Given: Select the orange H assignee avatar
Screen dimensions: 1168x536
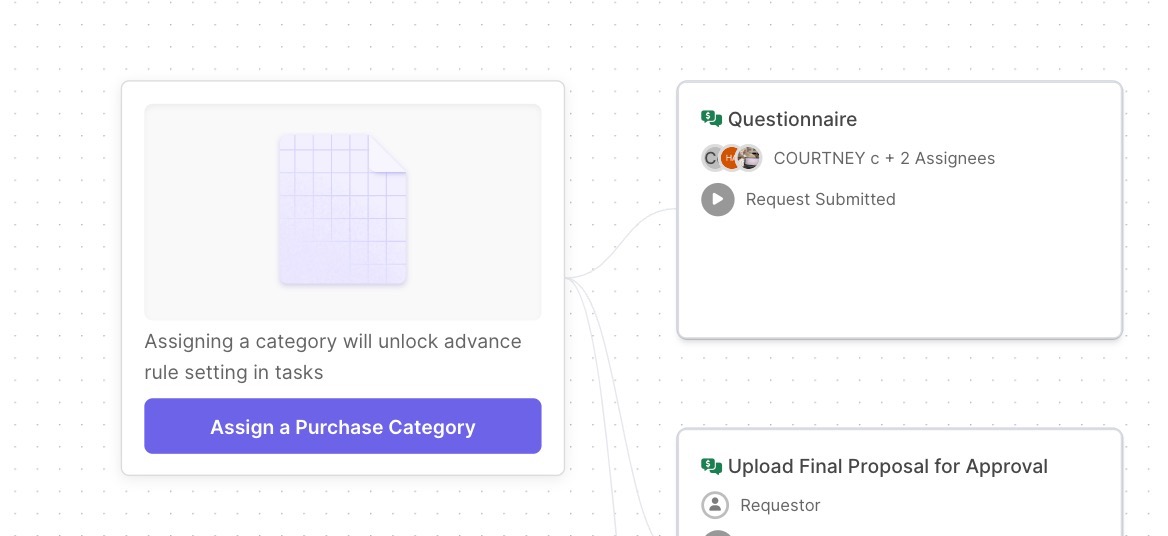Looking at the screenshot, I should (731, 158).
